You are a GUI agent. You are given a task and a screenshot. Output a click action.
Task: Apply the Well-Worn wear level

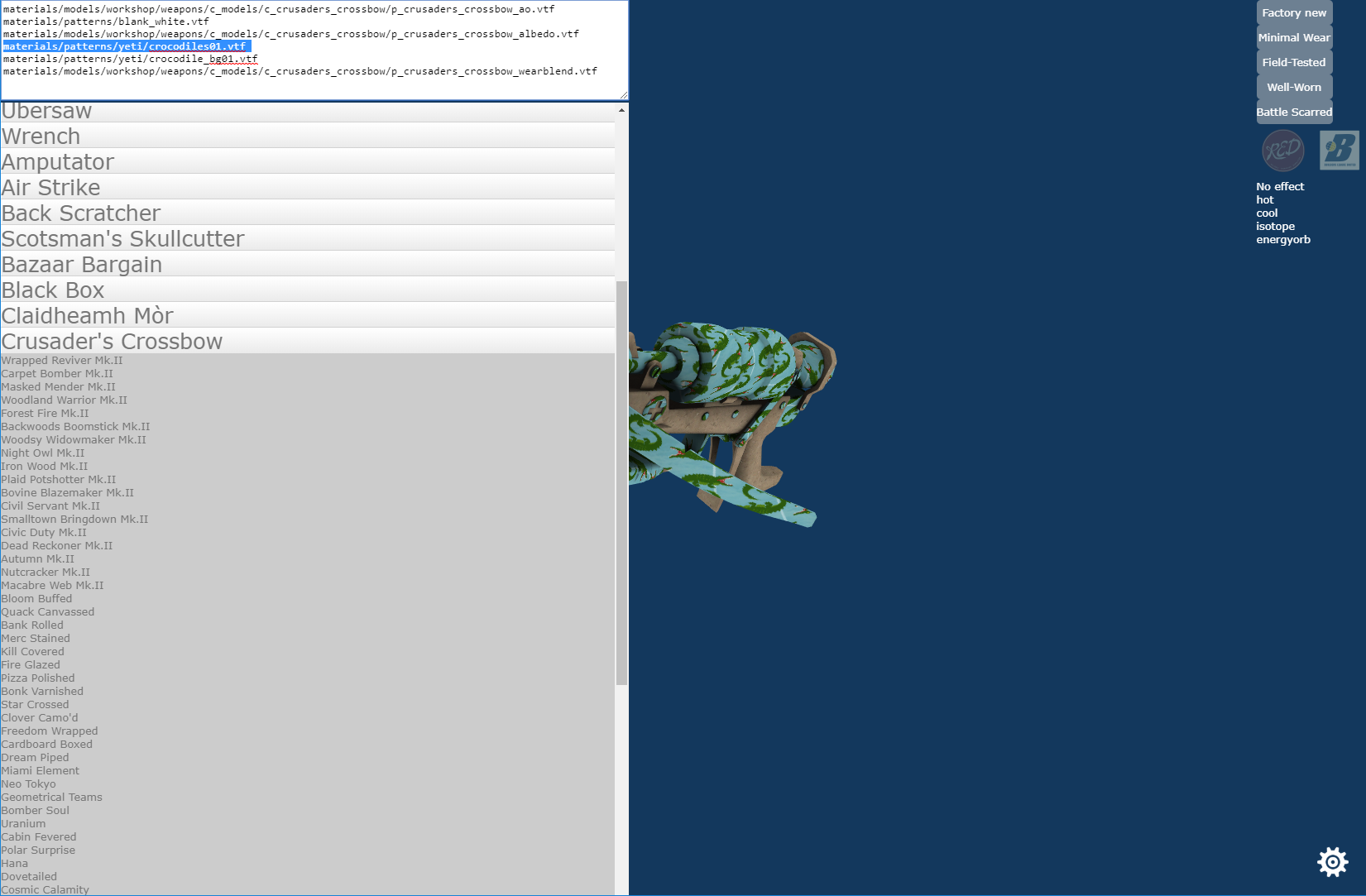coord(1294,87)
